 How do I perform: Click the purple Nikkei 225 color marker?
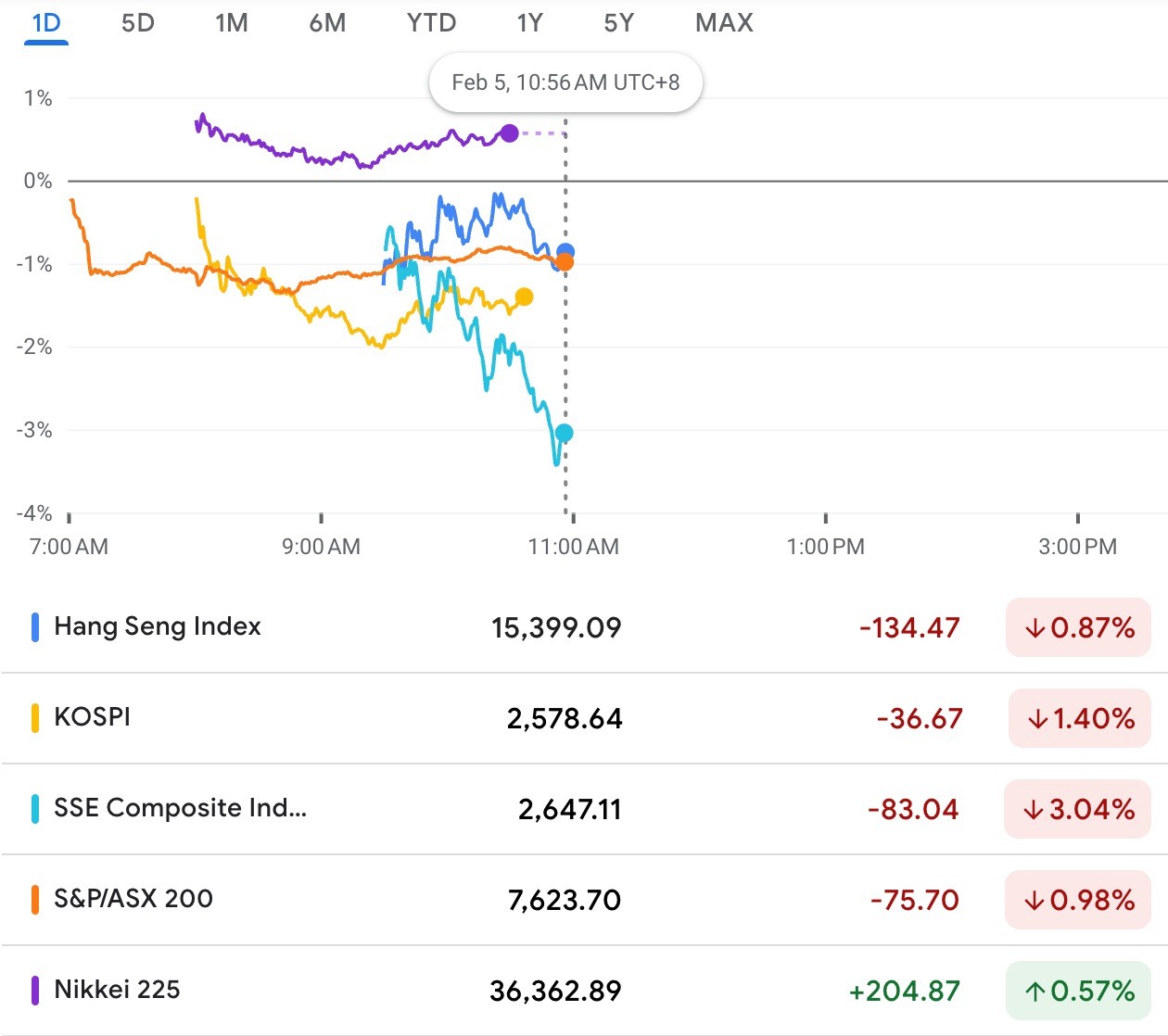click(x=35, y=991)
